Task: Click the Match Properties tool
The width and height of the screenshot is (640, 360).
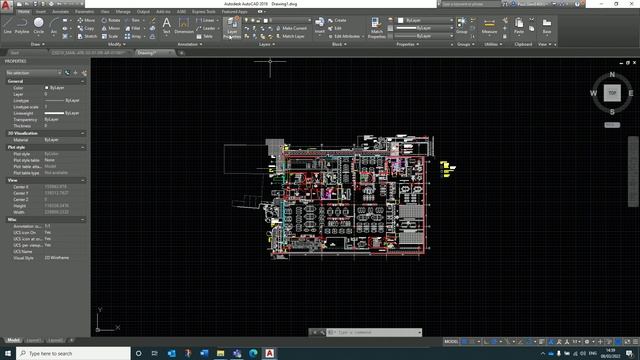Action: pyautogui.click(x=376, y=28)
